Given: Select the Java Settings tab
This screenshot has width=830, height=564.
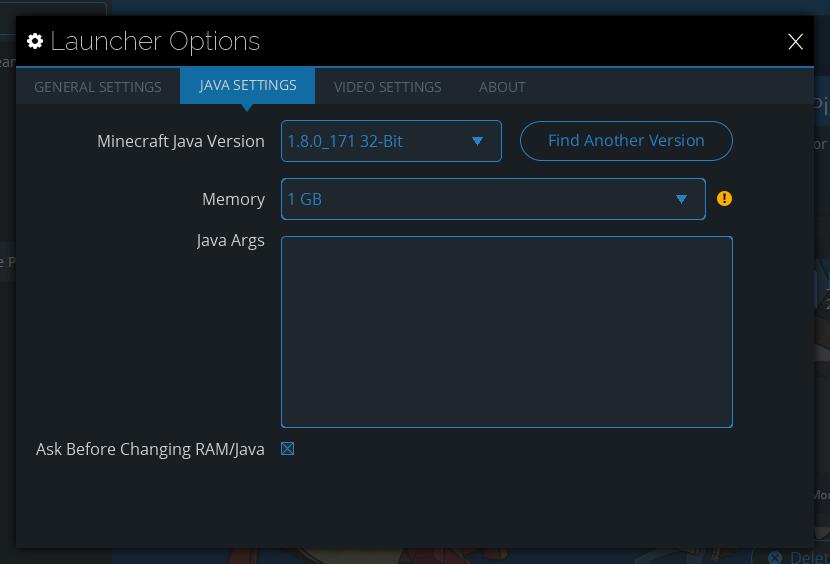Looking at the screenshot, I should [x=247, y=86].
